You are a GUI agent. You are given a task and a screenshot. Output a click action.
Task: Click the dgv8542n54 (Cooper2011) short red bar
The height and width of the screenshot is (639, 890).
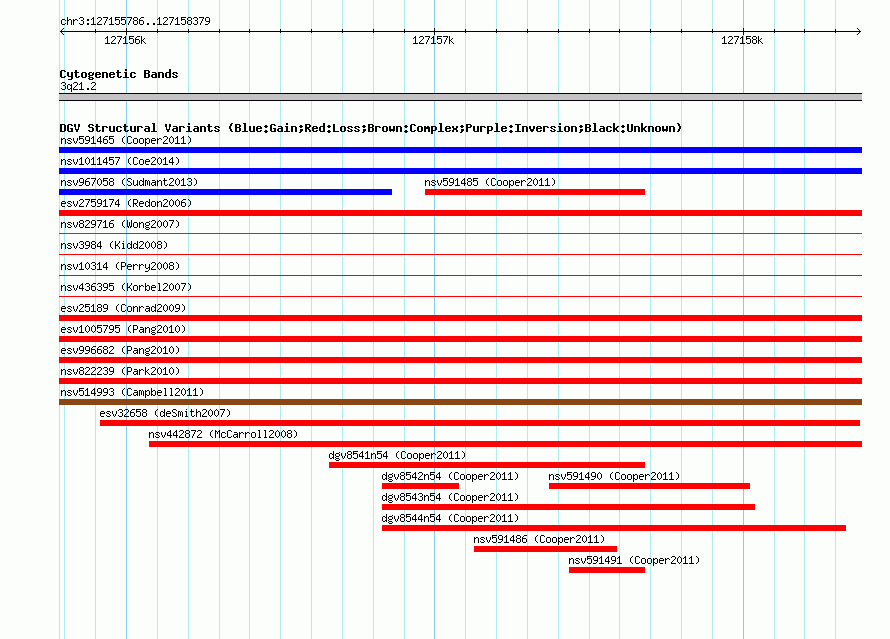click(421, 486)
